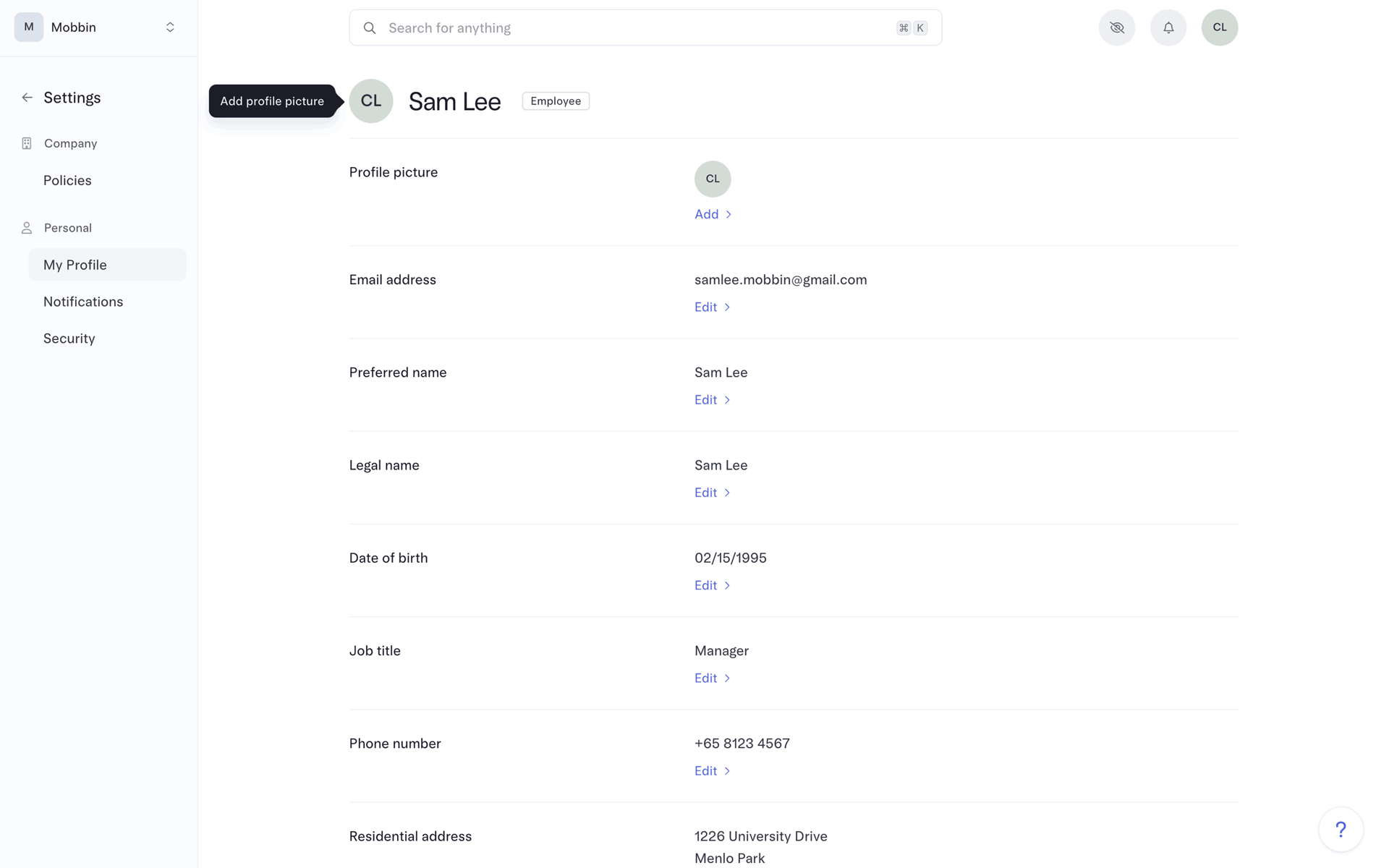Click the Settings heading

pyautogui.click(x=72, y=98)
